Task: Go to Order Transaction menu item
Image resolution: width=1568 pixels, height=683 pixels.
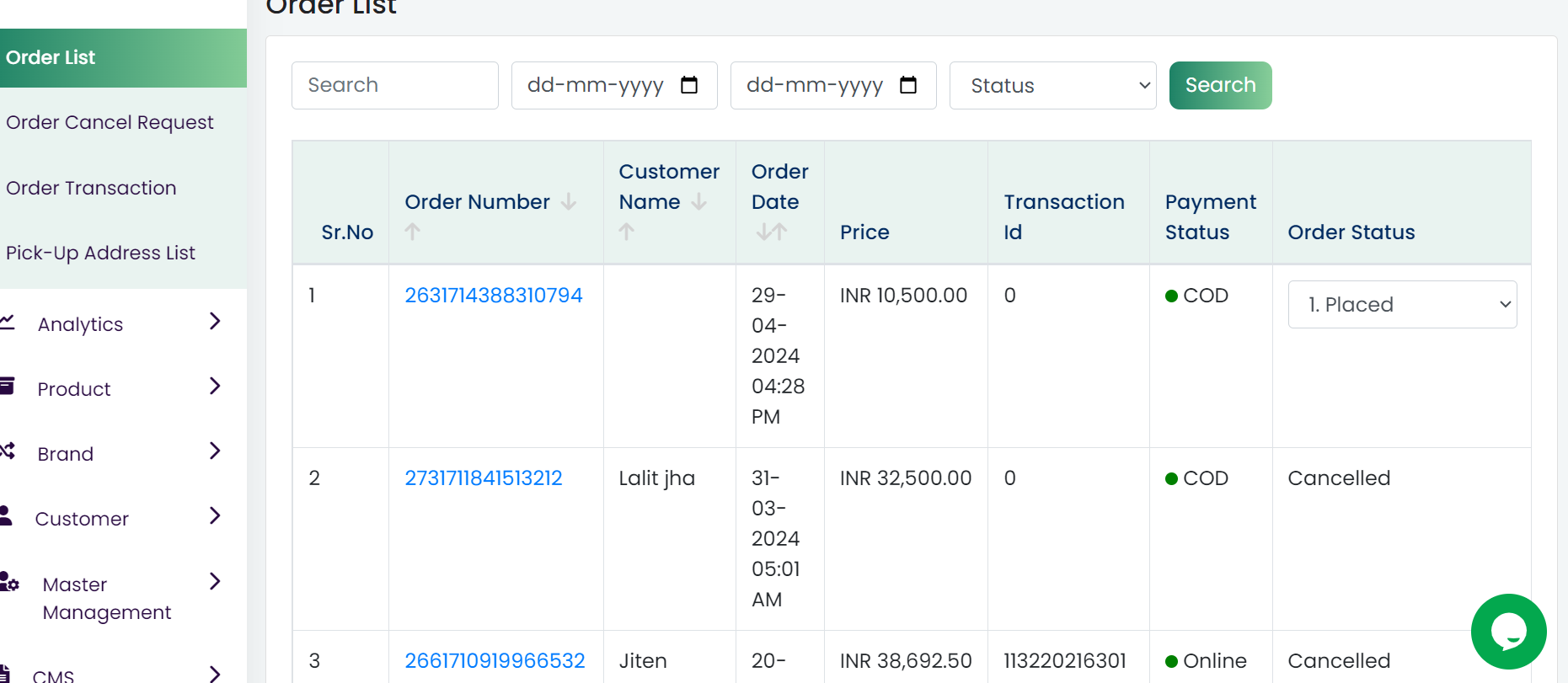Action: [91, 188]
